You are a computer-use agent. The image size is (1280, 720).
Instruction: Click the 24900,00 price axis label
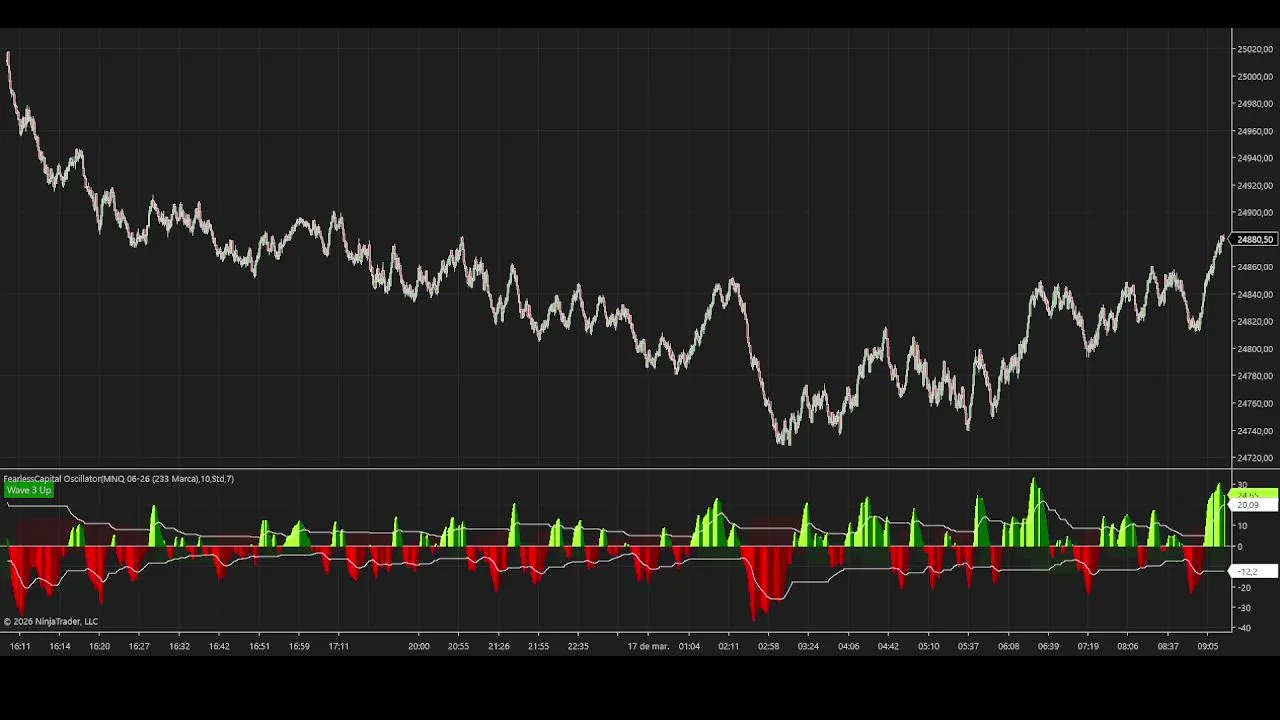tap(1255, 213)
